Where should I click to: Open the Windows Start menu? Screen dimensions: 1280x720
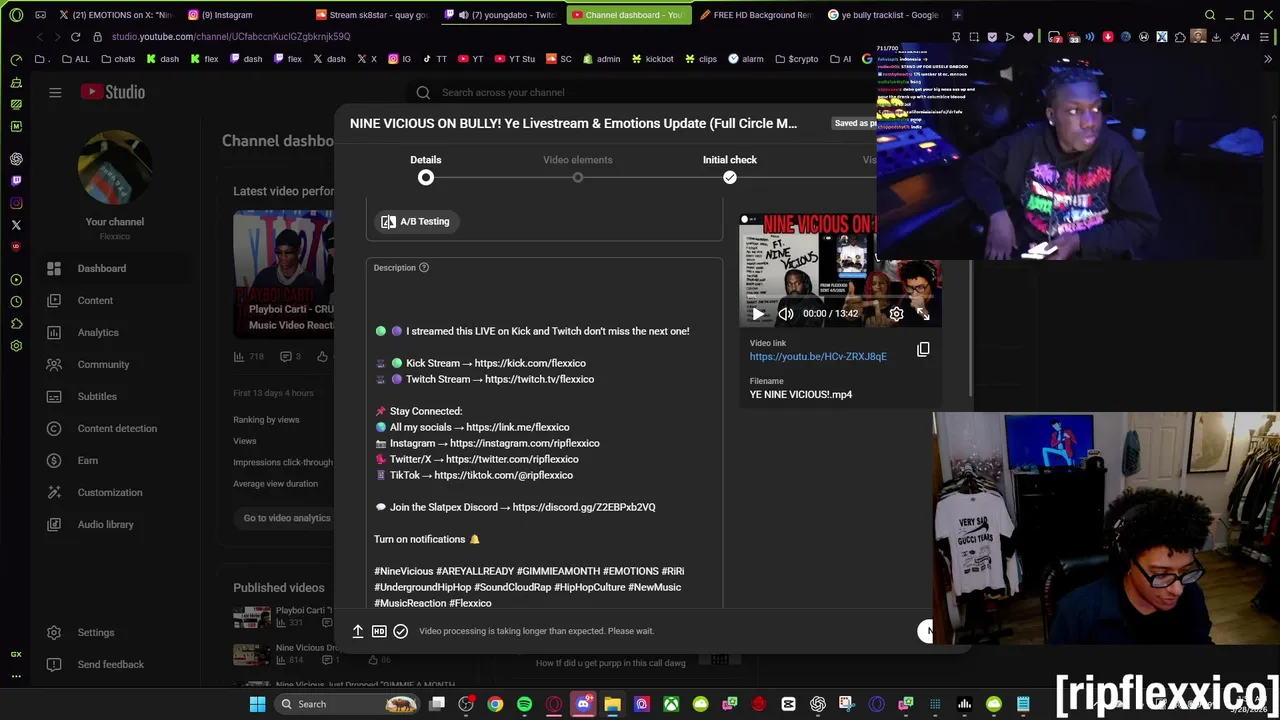(x=257, y=704)
